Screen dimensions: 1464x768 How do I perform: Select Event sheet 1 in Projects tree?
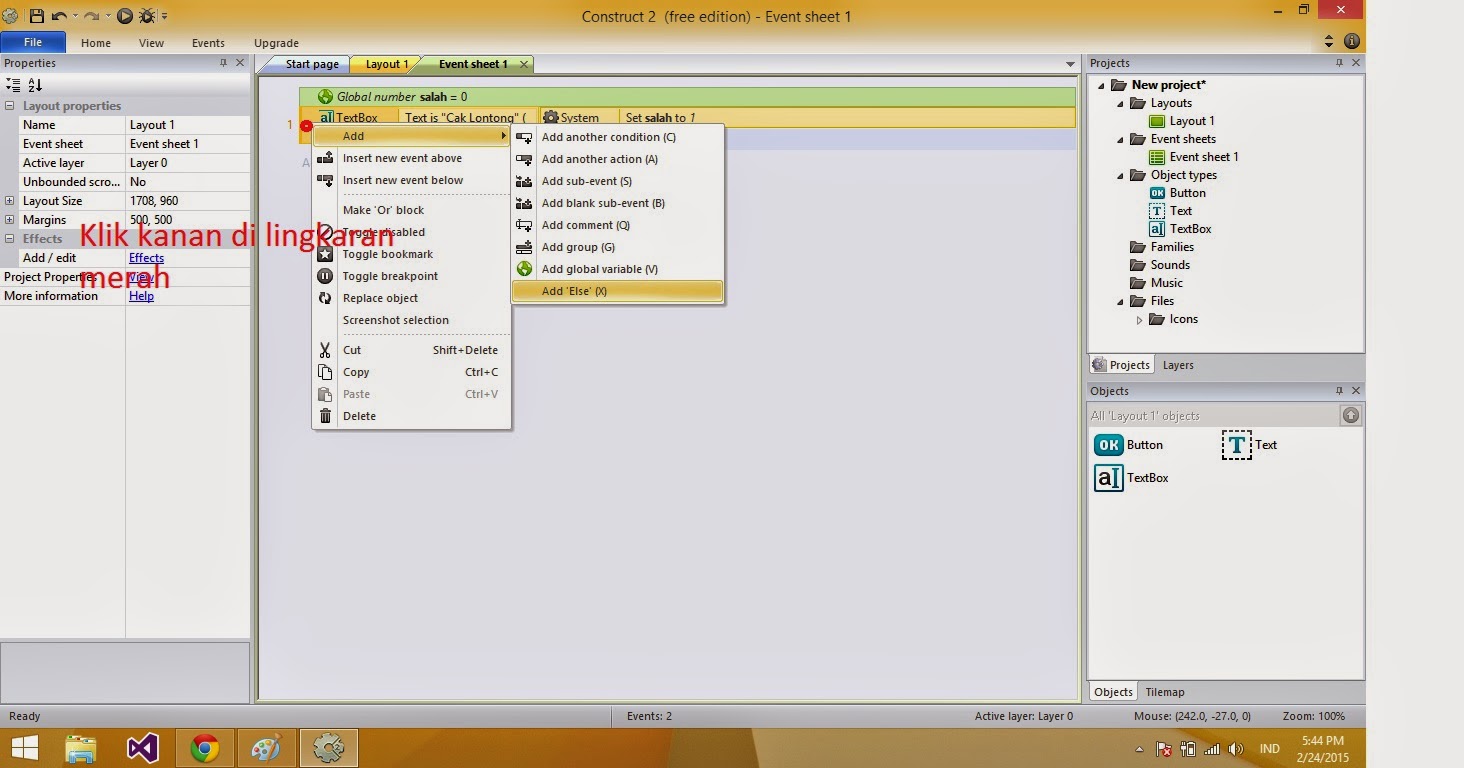[1204, 157]
